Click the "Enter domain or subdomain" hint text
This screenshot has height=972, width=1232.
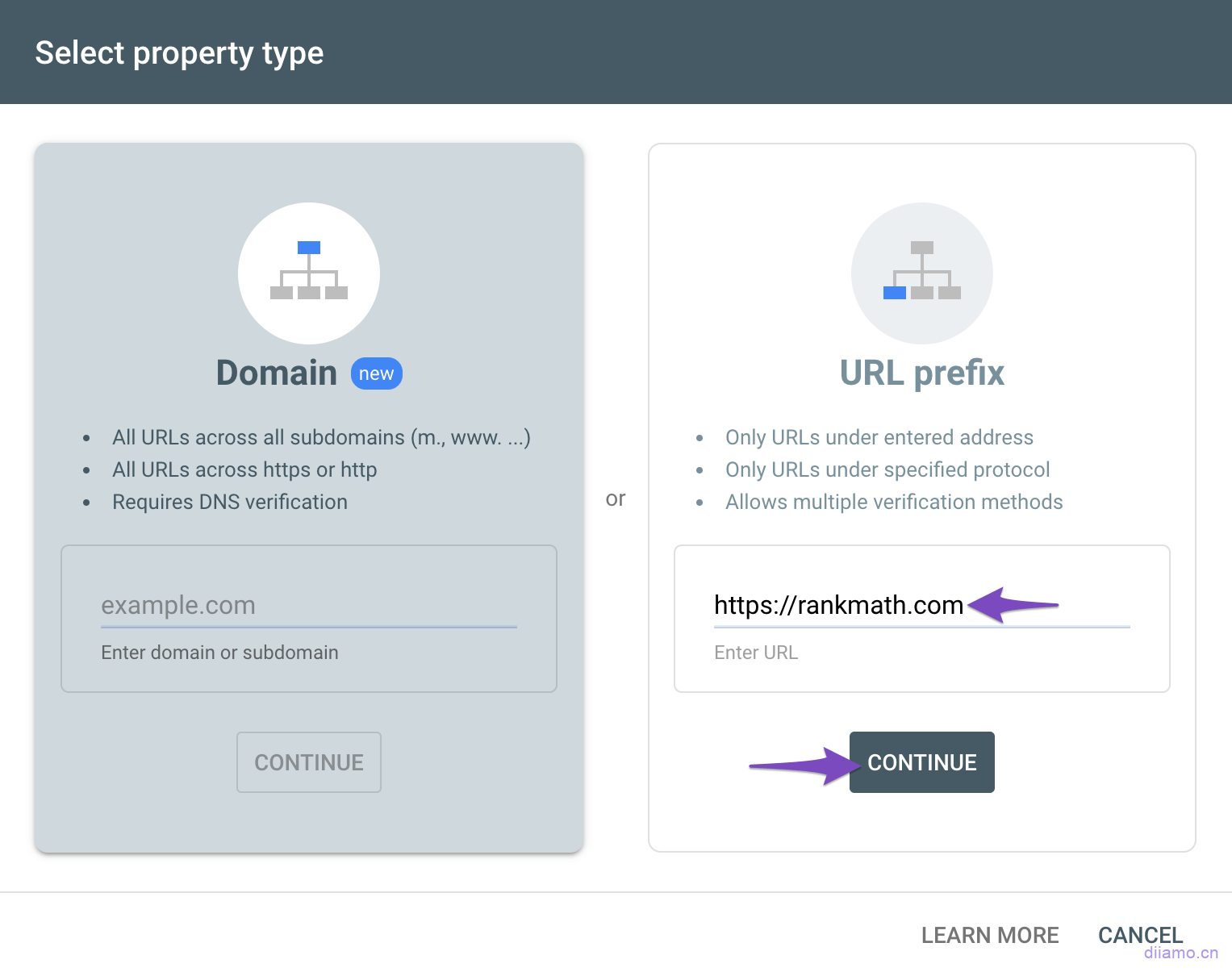(x=219, y=653)
